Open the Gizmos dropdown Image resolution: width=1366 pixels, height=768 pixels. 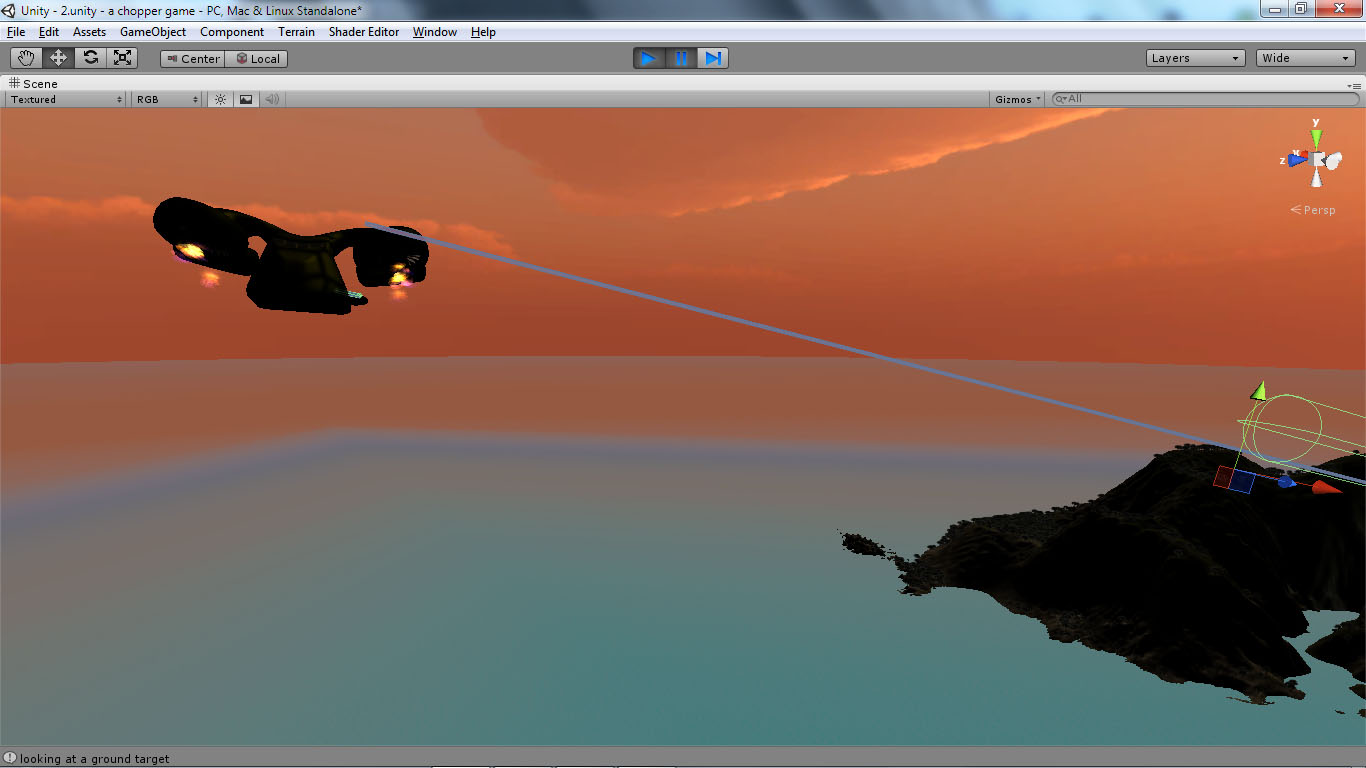pos(1018,99)
